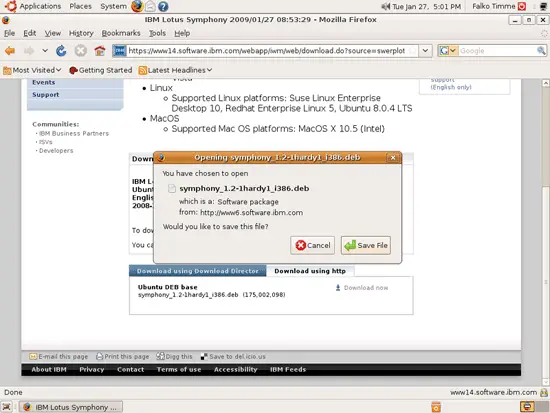550x413 pixels.
Task: Click Cancel in the download dialog
Action: point(313,245)
